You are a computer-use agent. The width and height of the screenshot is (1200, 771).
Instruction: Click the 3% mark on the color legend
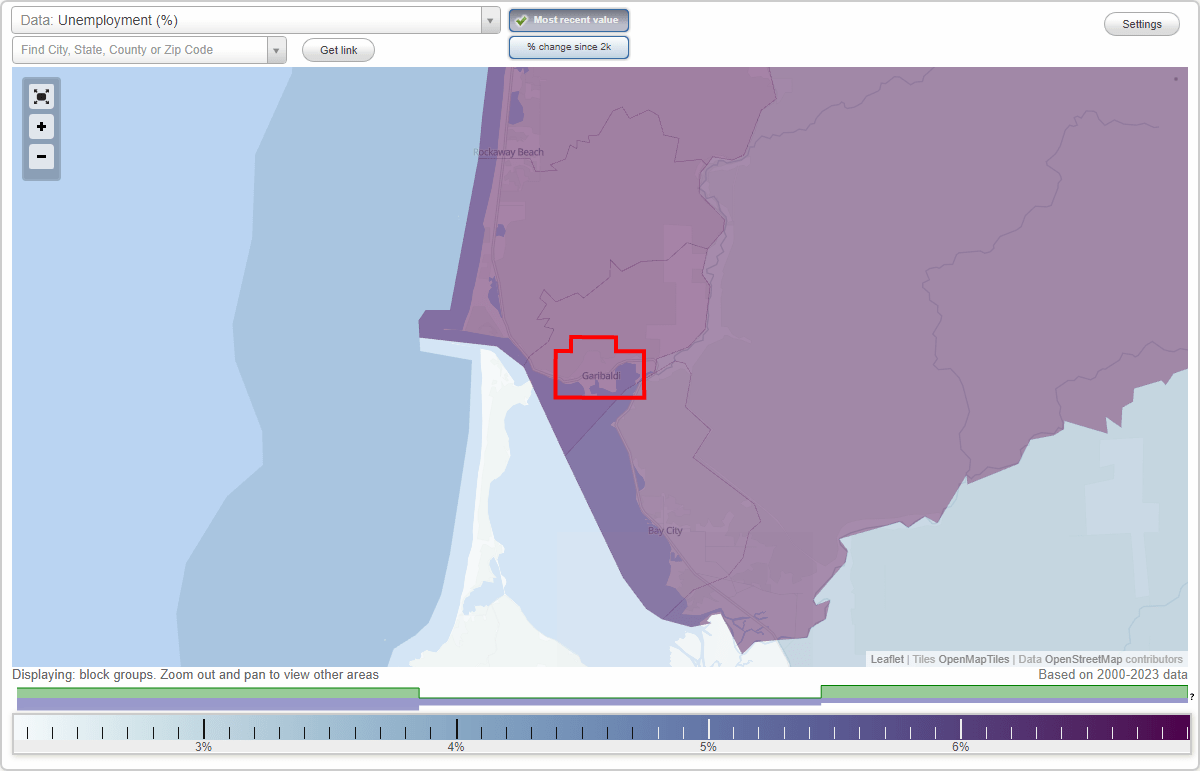203,747
